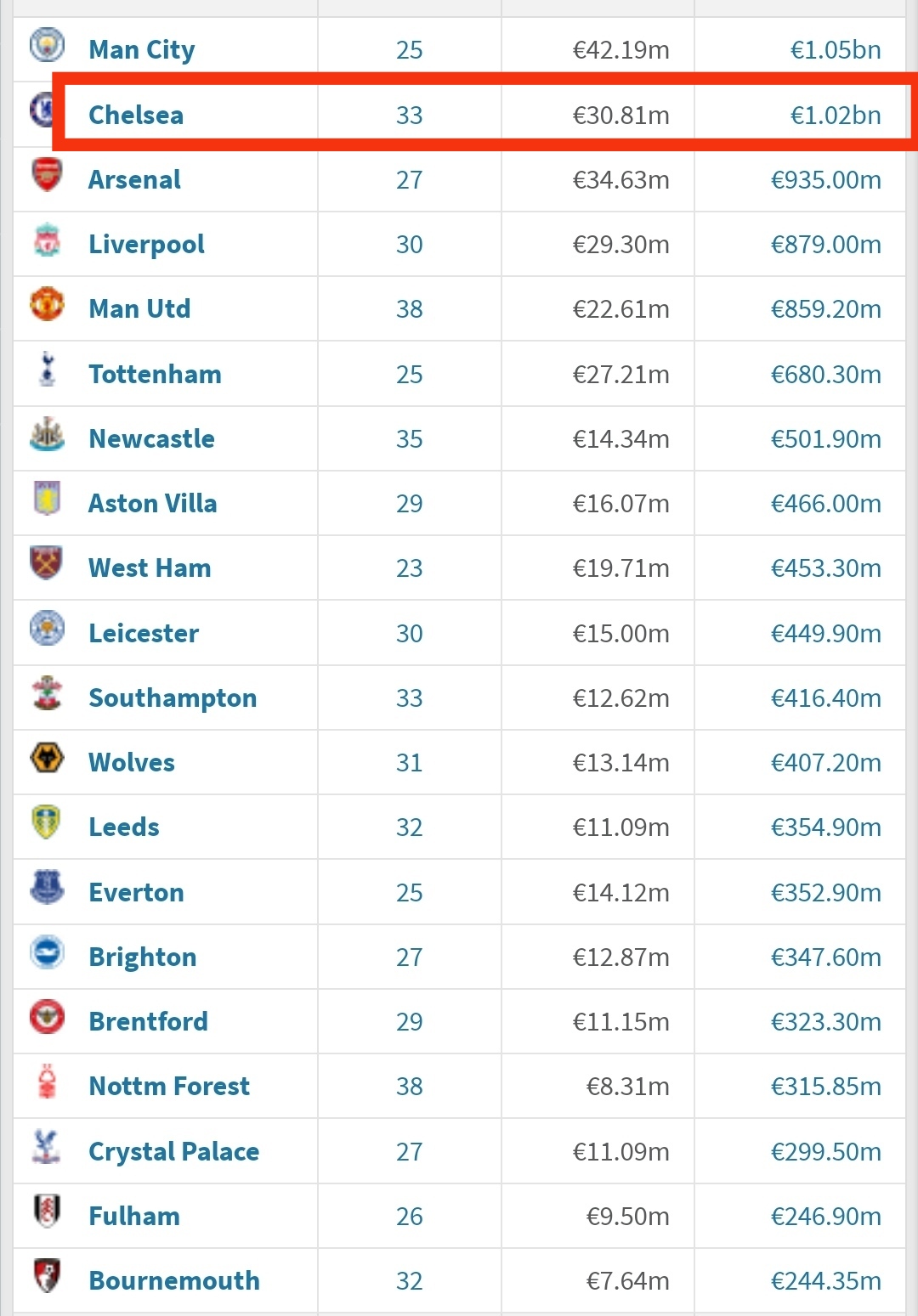918x1316 pixels.
Task: Open the Chelsea club link
Action: click(136, 115)
